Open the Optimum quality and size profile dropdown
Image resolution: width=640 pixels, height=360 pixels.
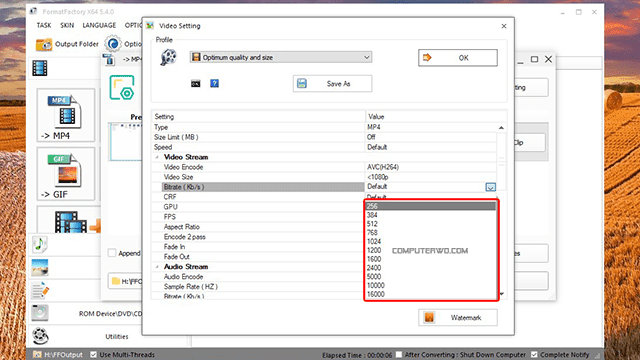tap(281, 57)
